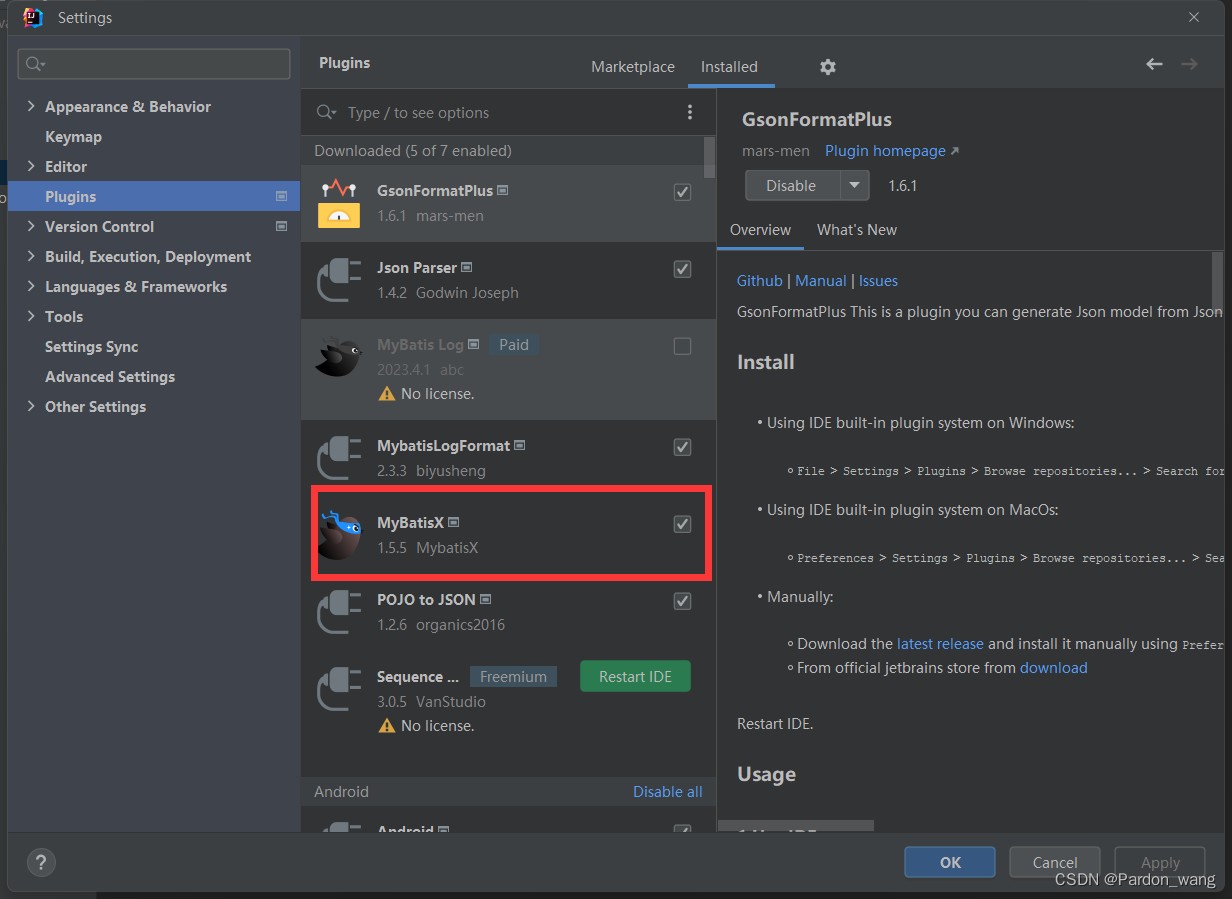This screenshot has height=899, width=1232.
Task: Expand Languages & Frameworks node
Action: click(31, 286)
